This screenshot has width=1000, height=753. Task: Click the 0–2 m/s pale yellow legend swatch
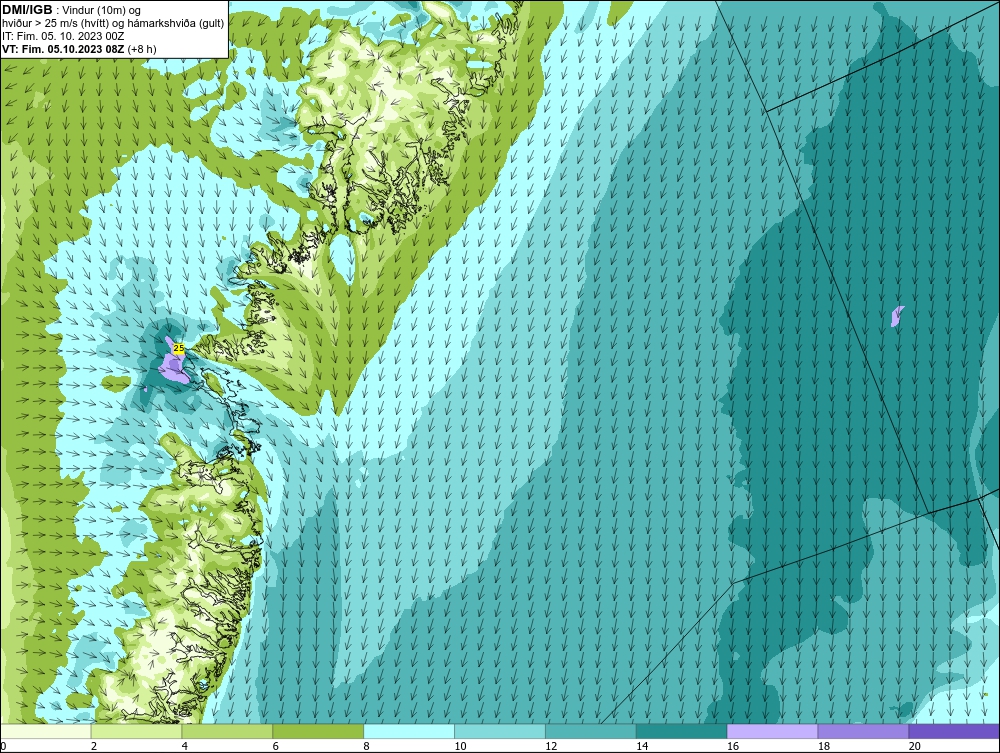46,731
